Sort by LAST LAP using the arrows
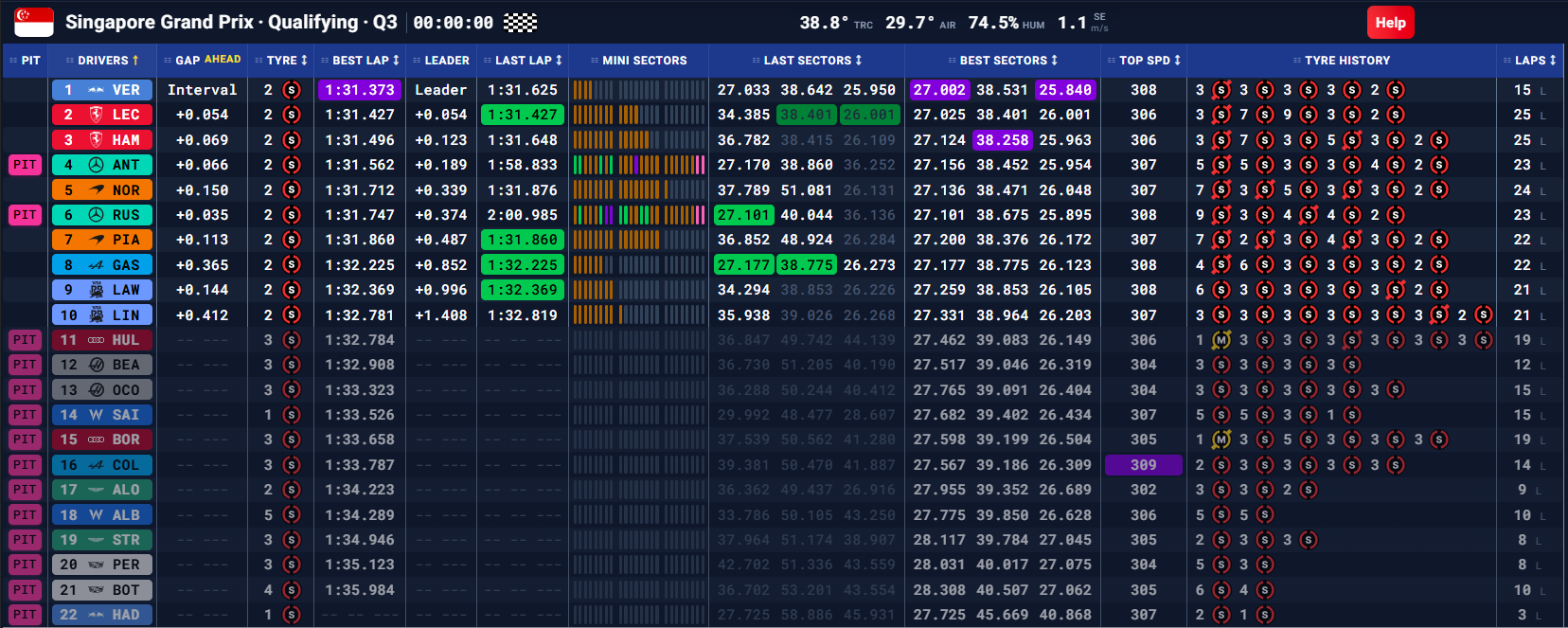 [x=559, y=61]
